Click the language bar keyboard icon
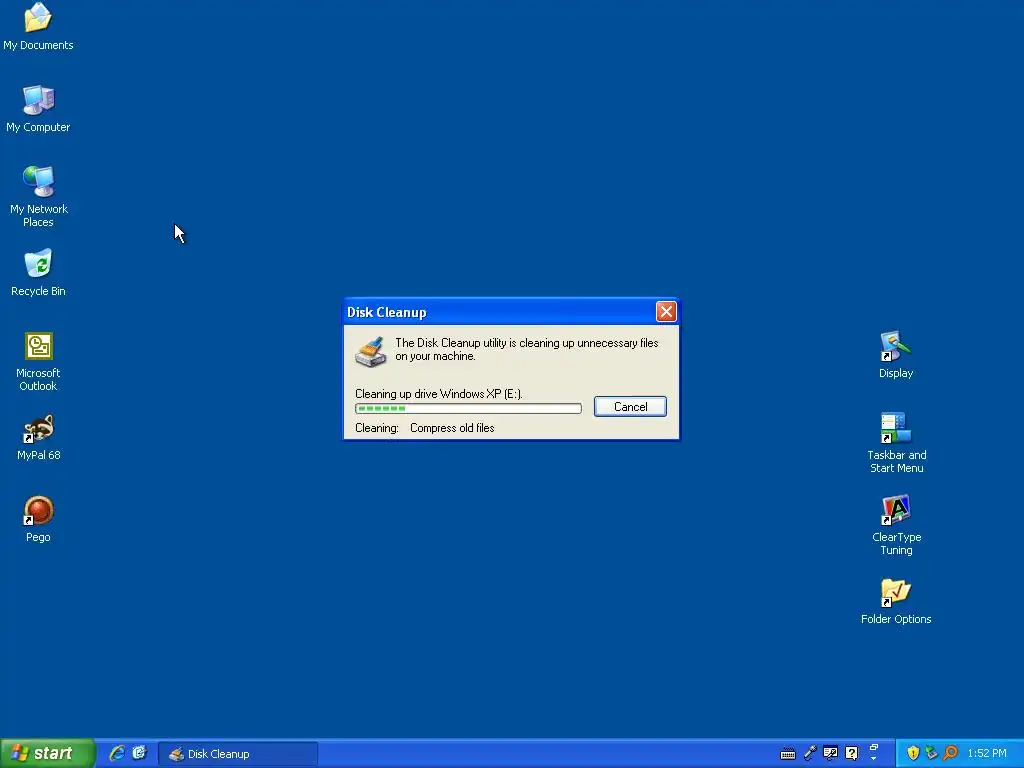The width and height of the screenshot is (1024, 768). pyautogui.click(x=788, y=754)
